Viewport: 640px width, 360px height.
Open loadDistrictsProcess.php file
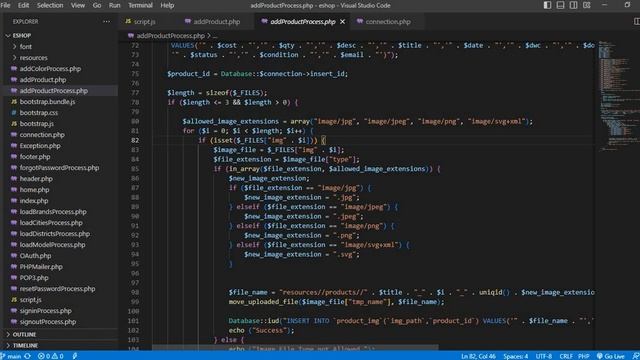[x=55, y=234]
